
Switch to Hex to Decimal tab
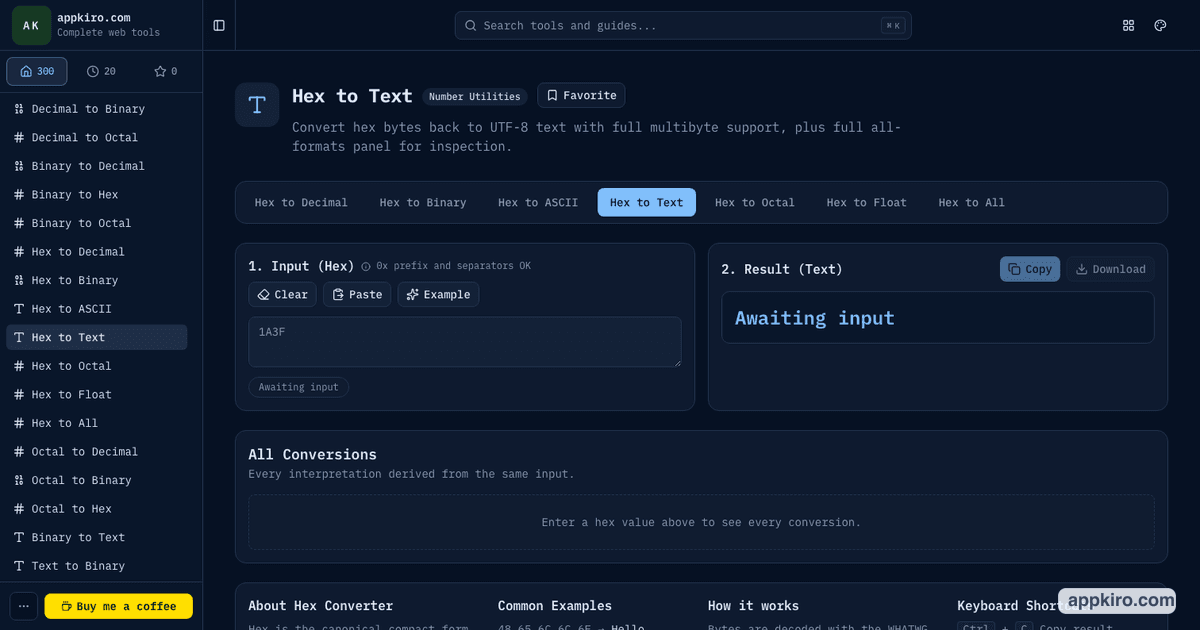301,202
